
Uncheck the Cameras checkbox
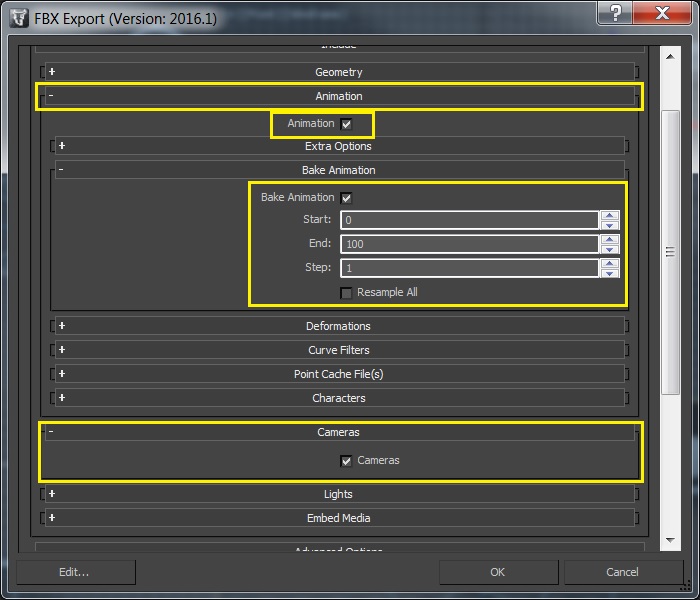[346, 461]
